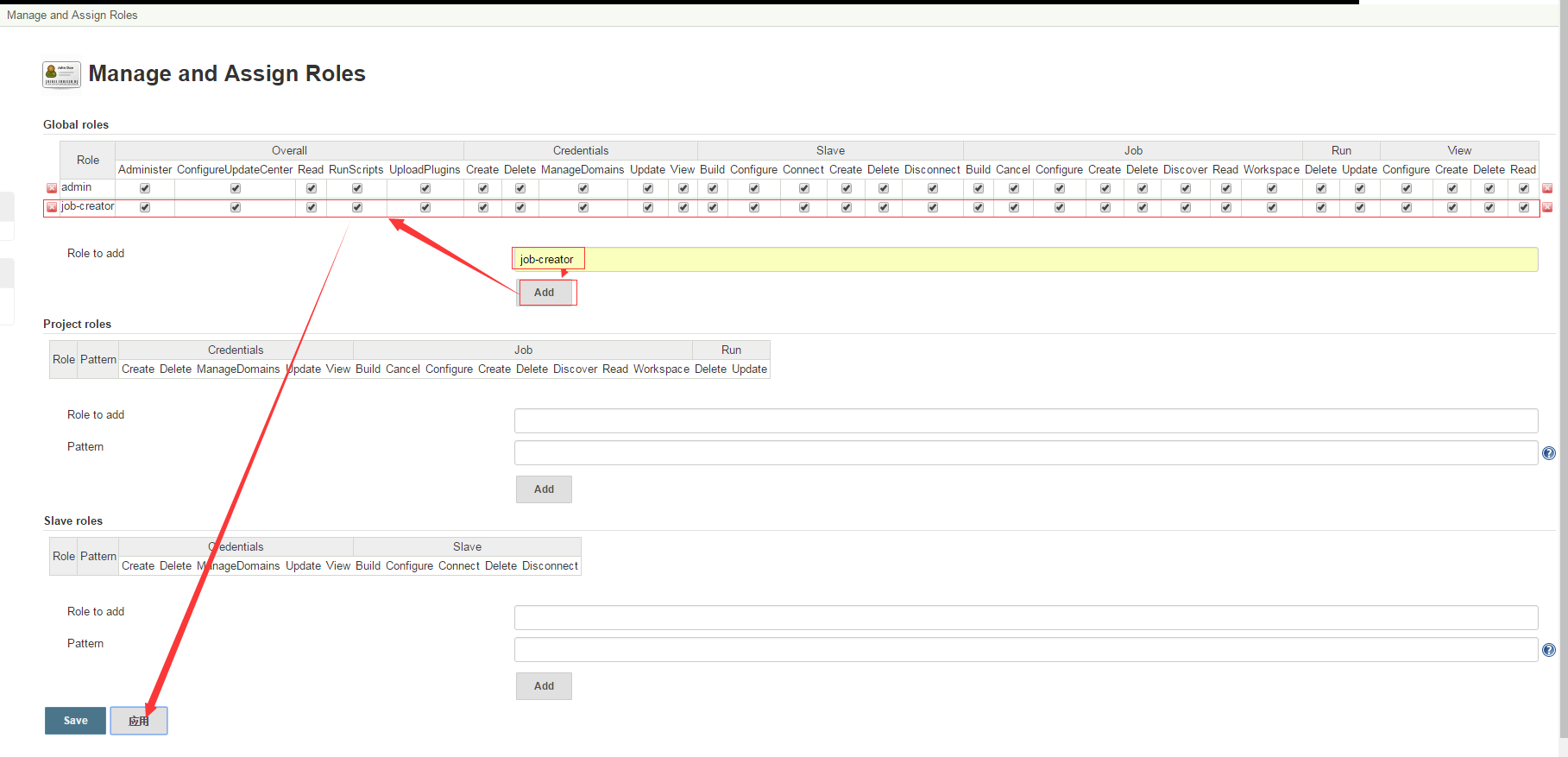1568x757 pixels.
Task: Apply changes with the 应用 button
Action: coord(139,721)
